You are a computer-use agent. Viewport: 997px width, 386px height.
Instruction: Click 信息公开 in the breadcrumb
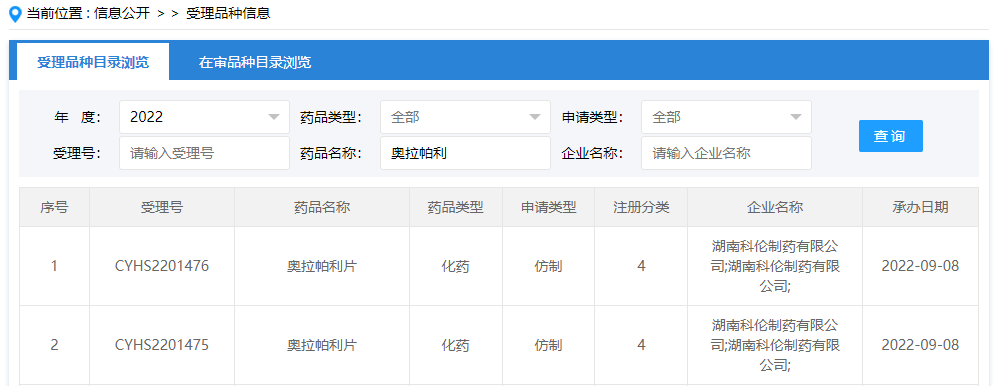coord(121,14)
